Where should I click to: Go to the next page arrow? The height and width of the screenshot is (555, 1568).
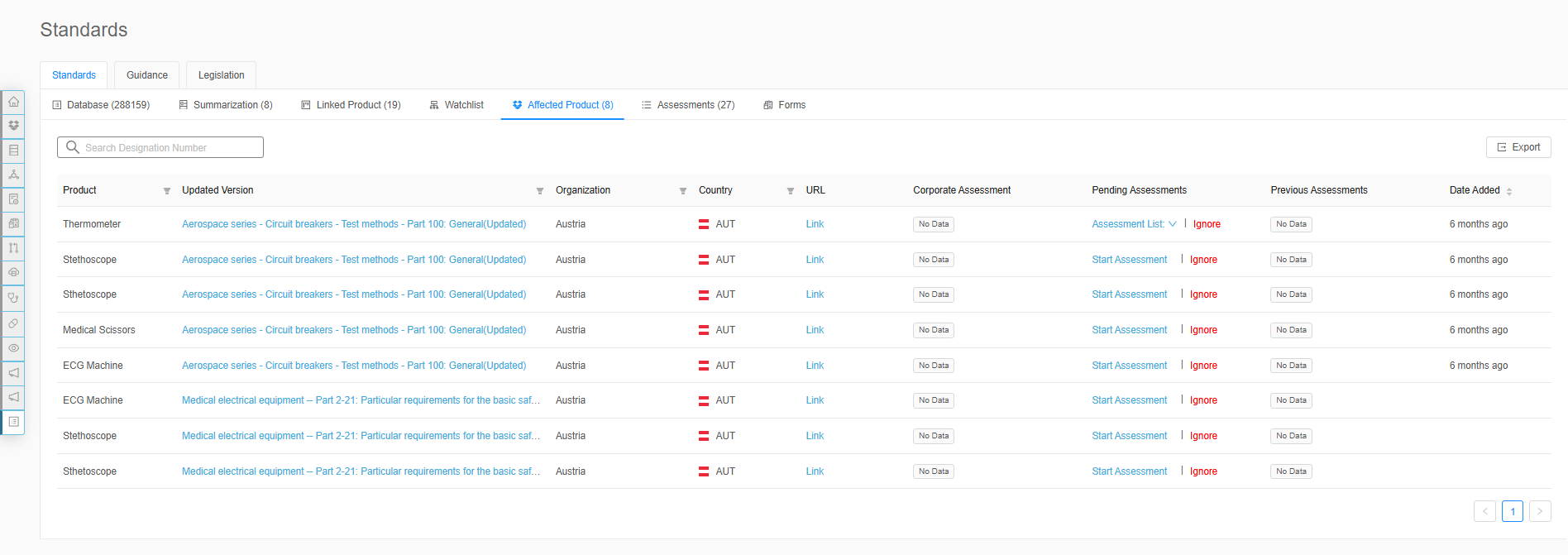pyautogui.click(x=1540, y=511)
